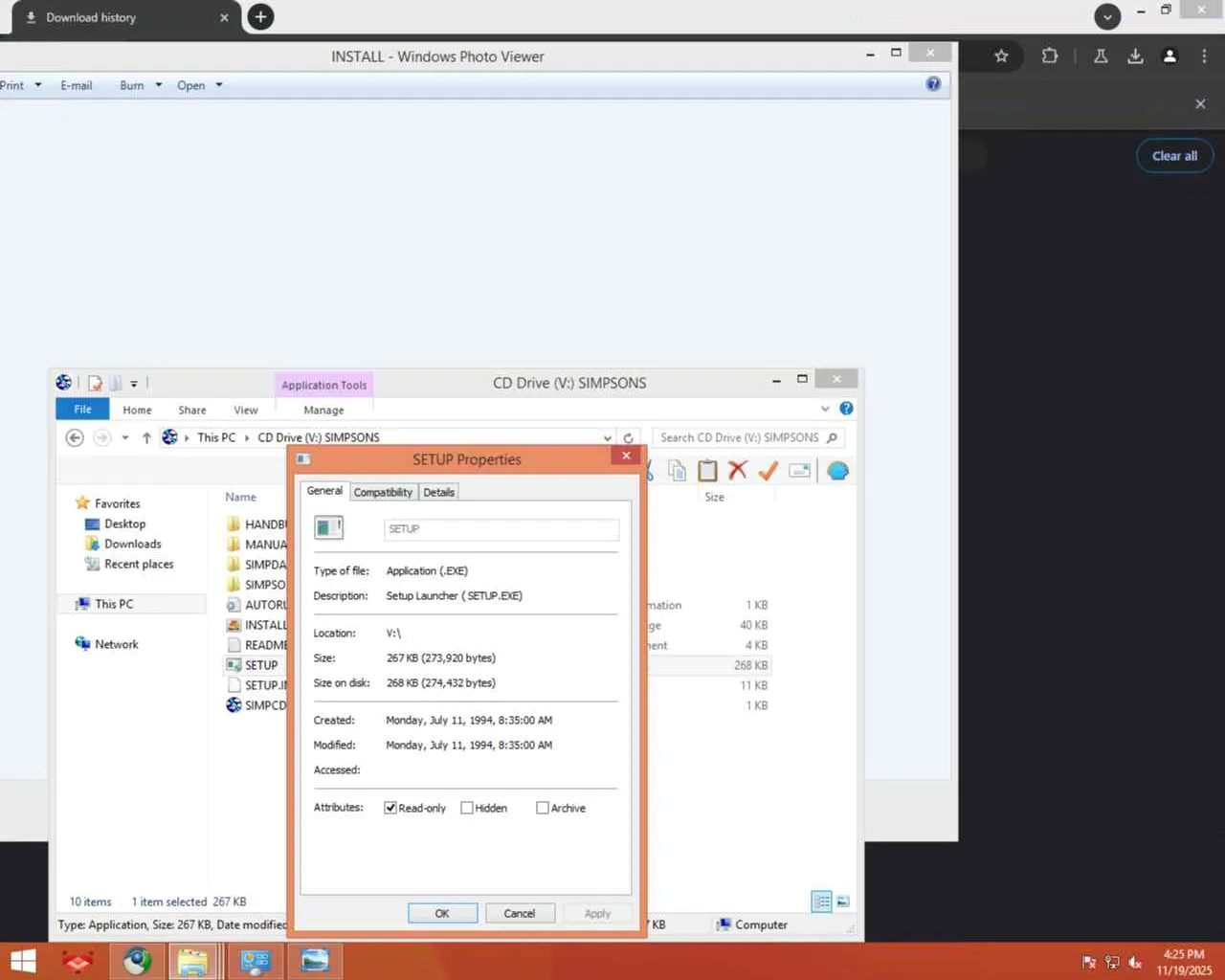Open the Quick Access Toolbar customize dropdown
This screenshot has width=1225, height=980.
pyautogui.click(x=134, y=384)
